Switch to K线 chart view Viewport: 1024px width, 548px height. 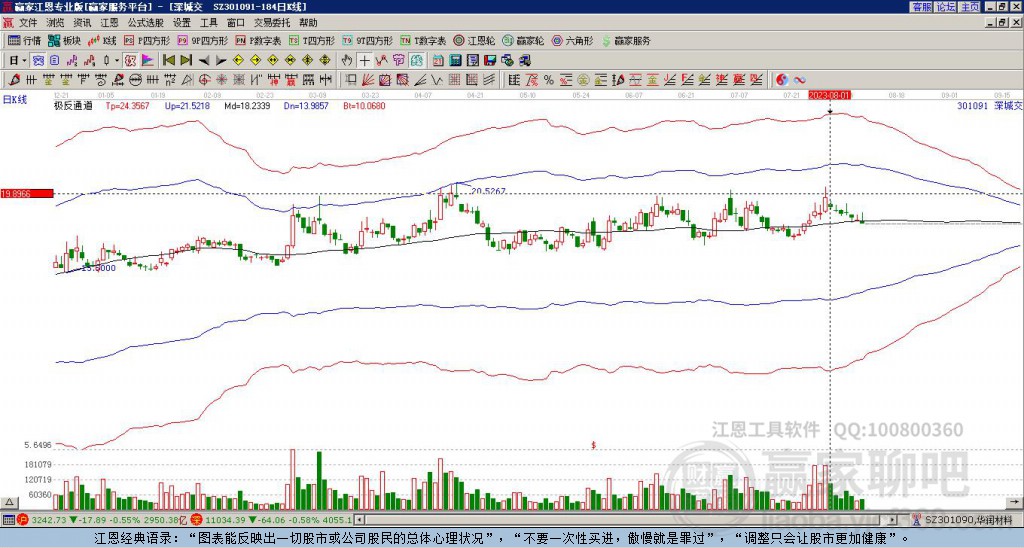(x=102, y=40)
